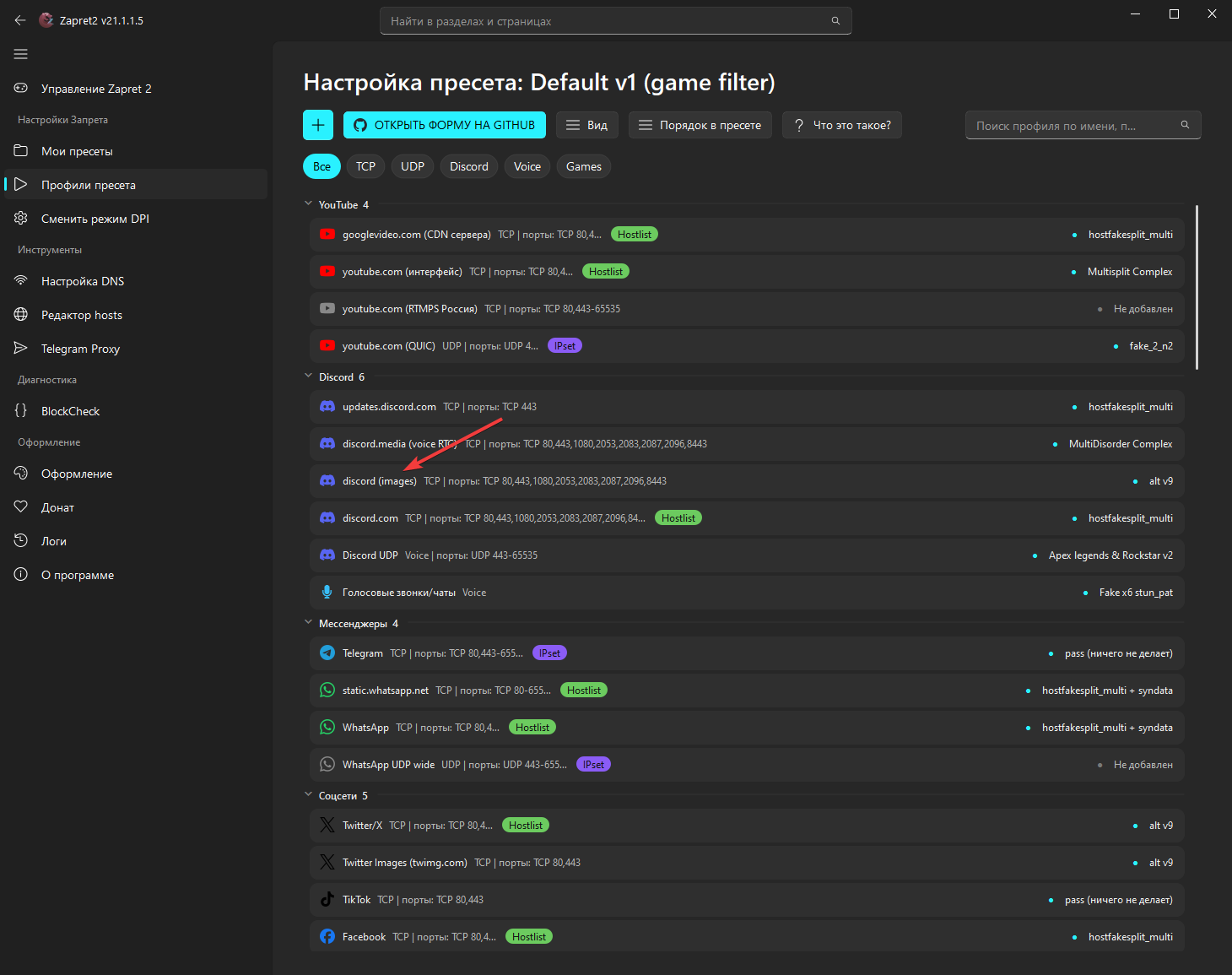Open Telegram Proxy page
This screenshot has height=975, width=1232.
click(136, 349)
